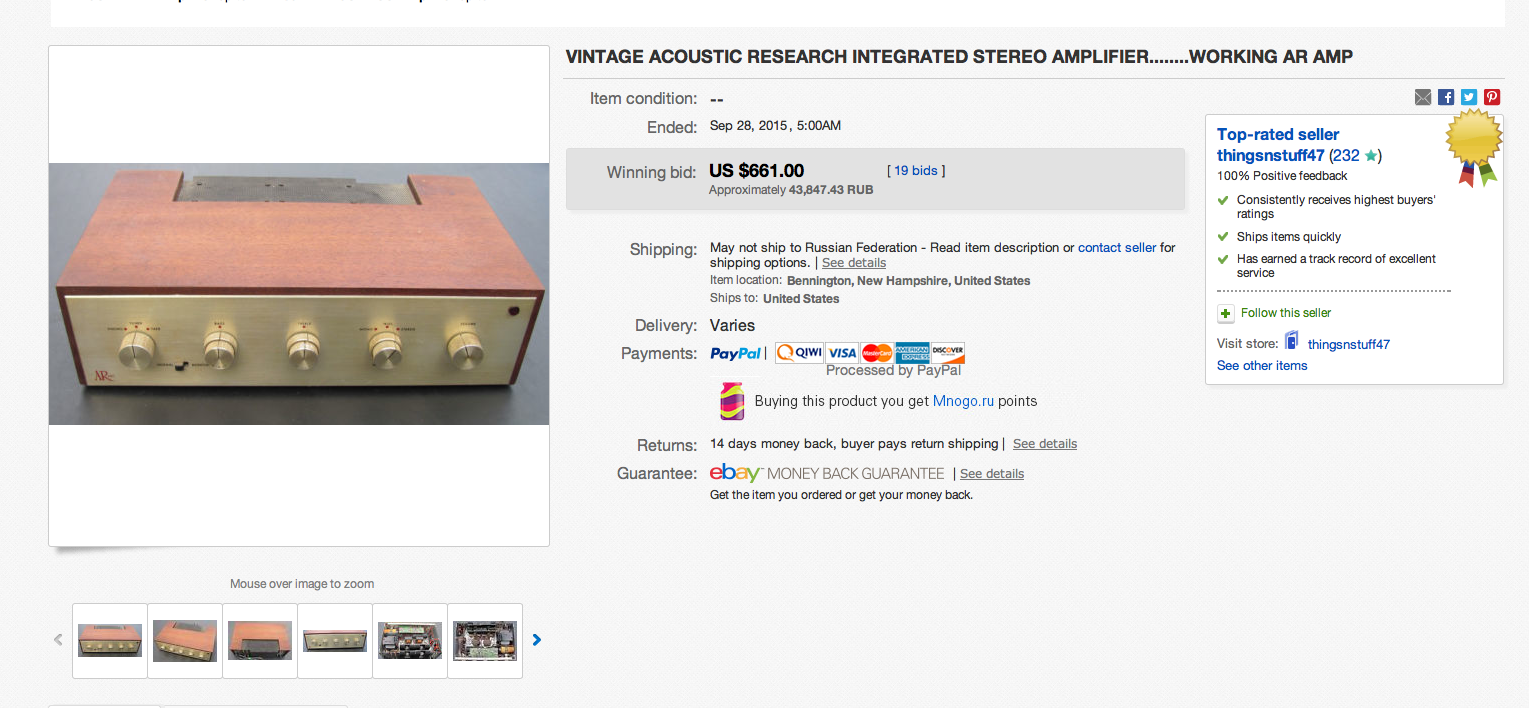This screenshot has width=1529, height=708.
Task: Open the 19 bids history link
Action: click(916, 171)
